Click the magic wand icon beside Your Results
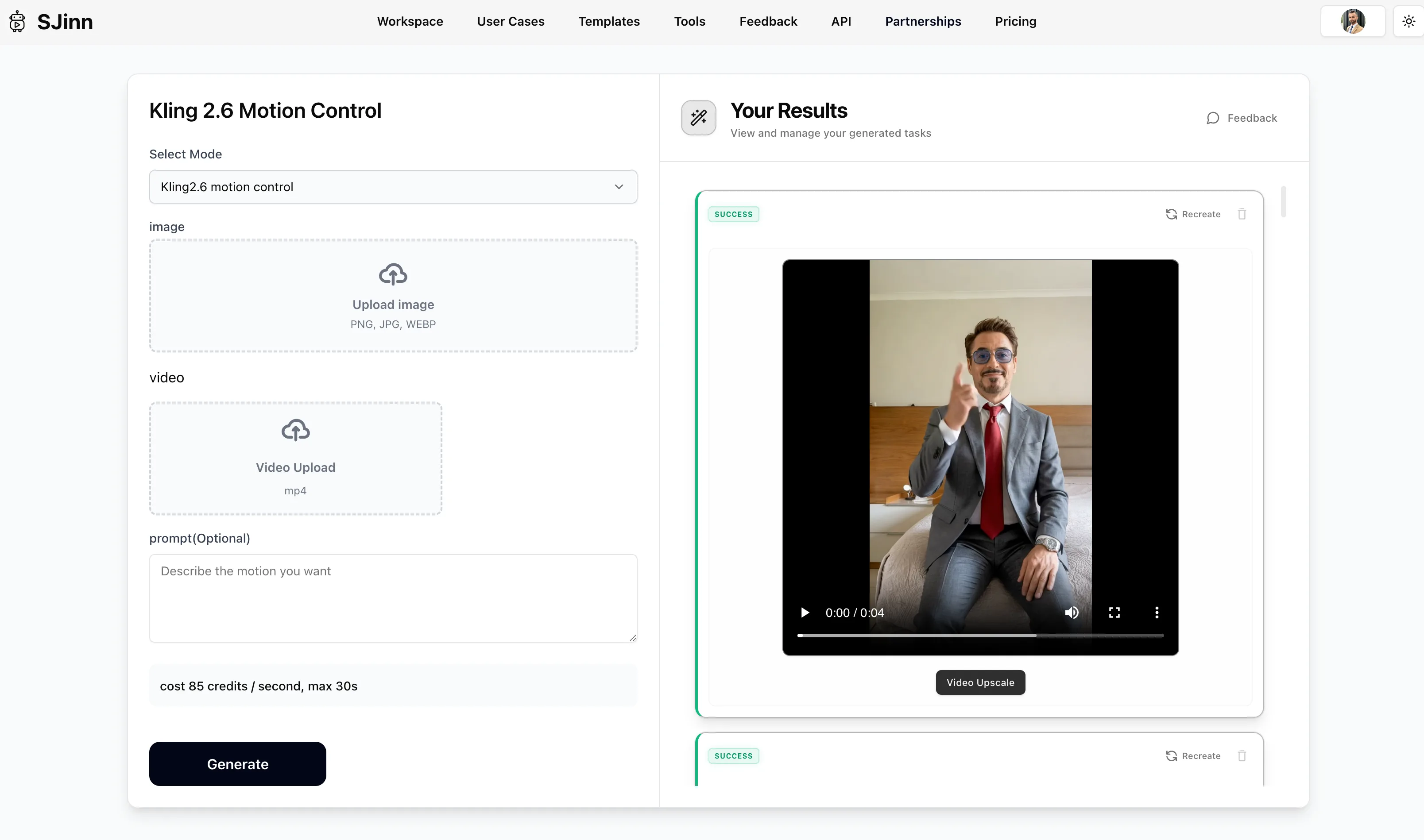 (698, 118)
